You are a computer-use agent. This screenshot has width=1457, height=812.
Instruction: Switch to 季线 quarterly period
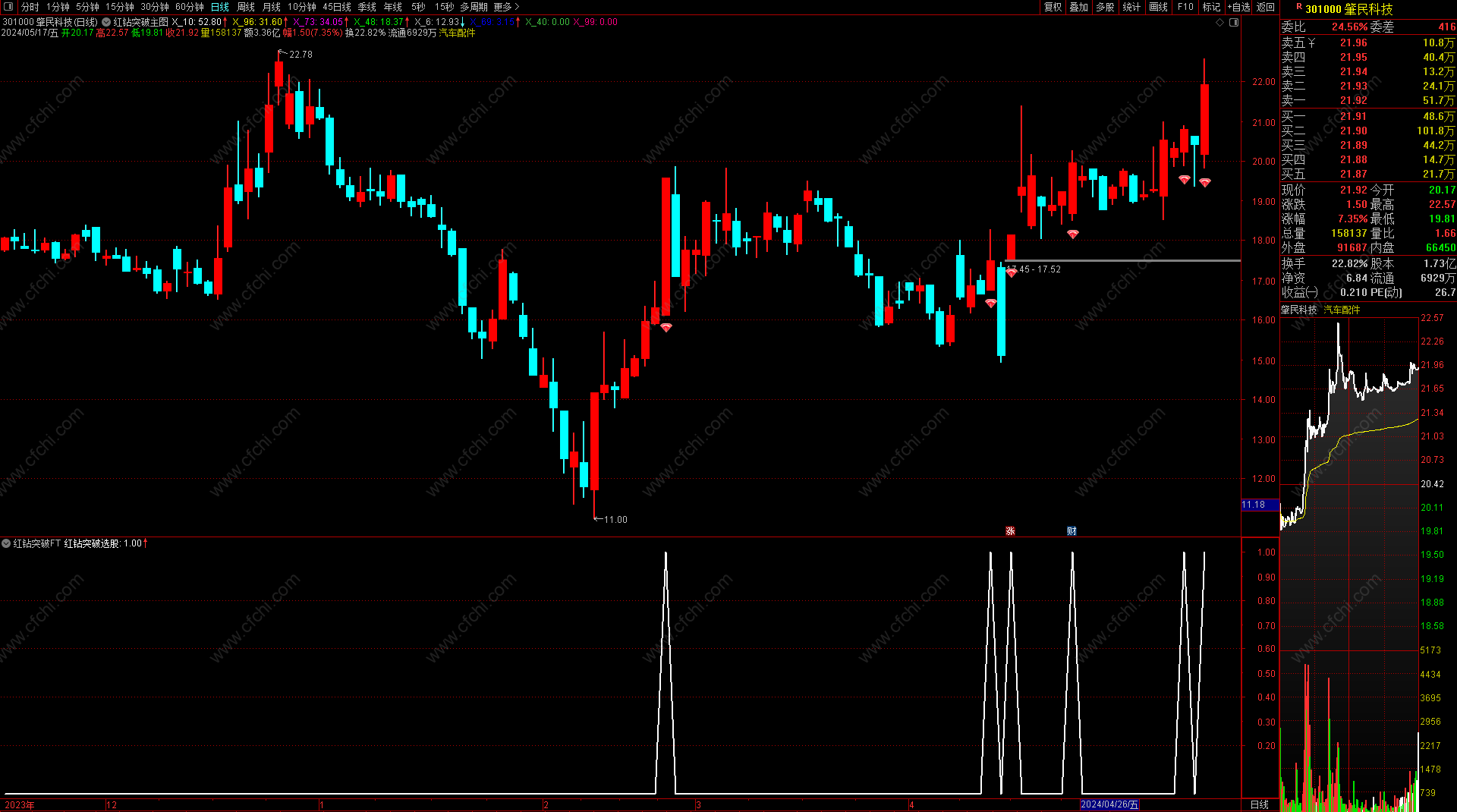tap(367, 7)
